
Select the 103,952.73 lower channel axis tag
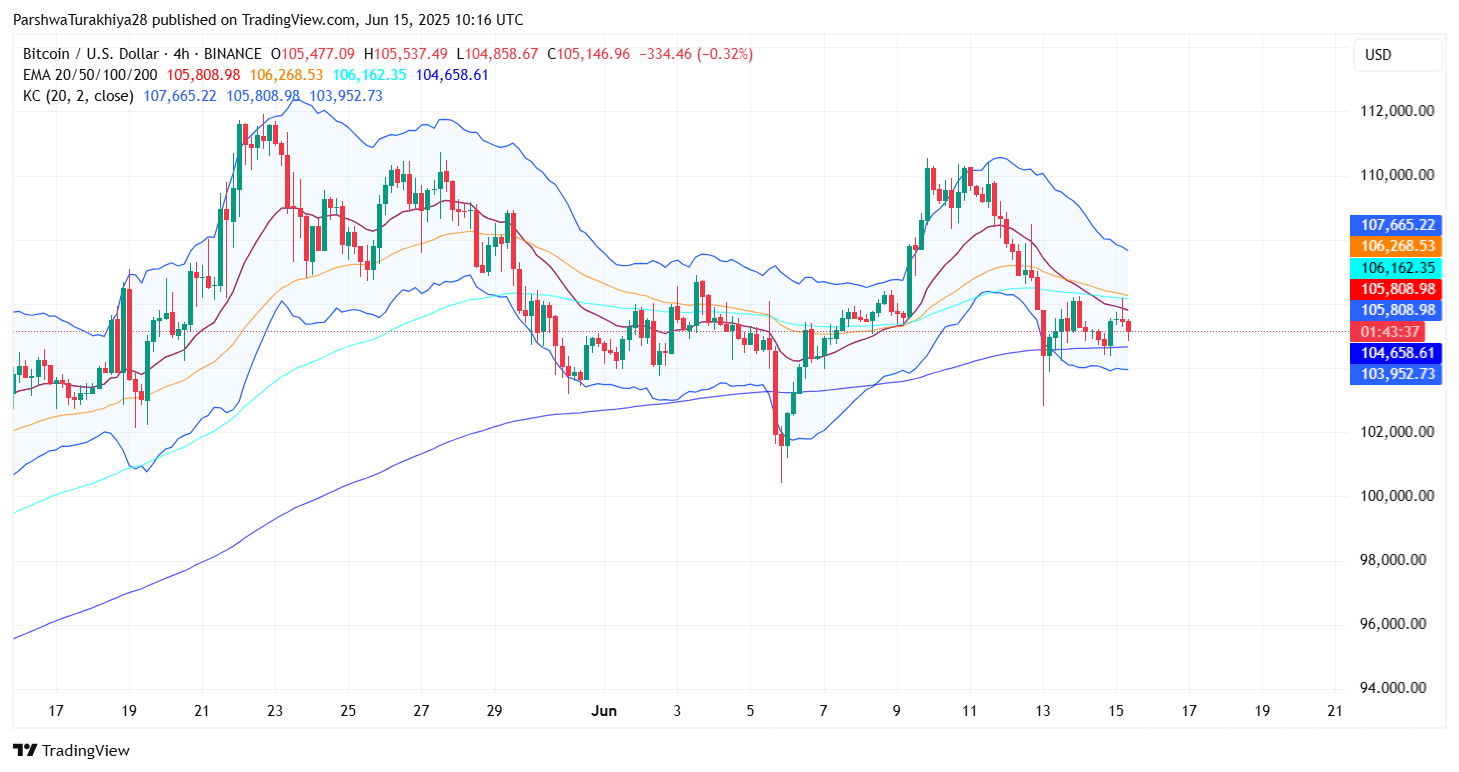[x=1396, y=374]
